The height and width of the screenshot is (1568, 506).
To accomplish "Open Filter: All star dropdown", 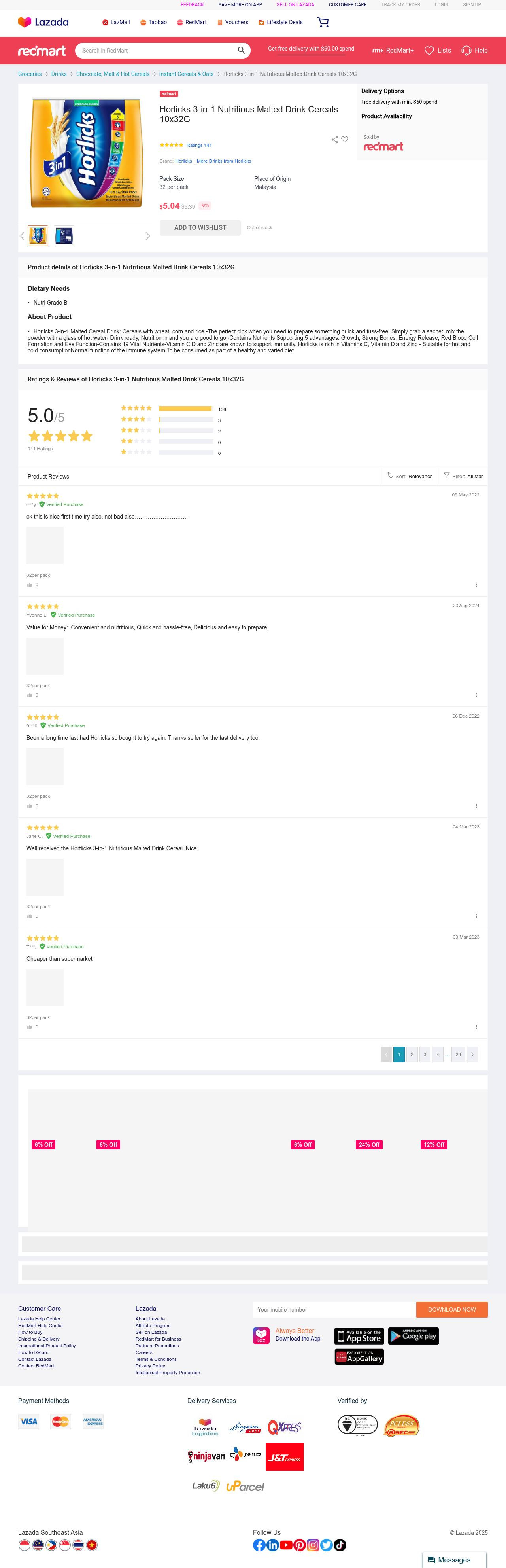I will pos(463,476).
